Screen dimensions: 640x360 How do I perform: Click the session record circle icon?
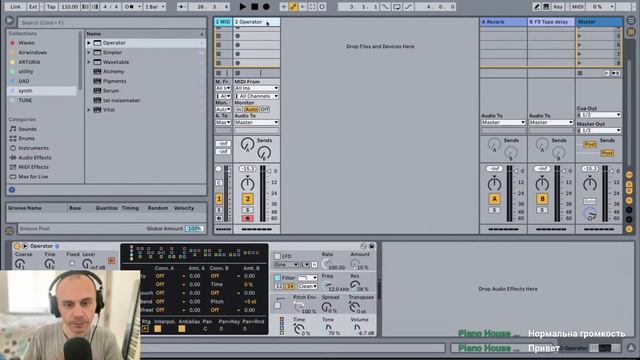pyautogui.click(x=322, y=7)
